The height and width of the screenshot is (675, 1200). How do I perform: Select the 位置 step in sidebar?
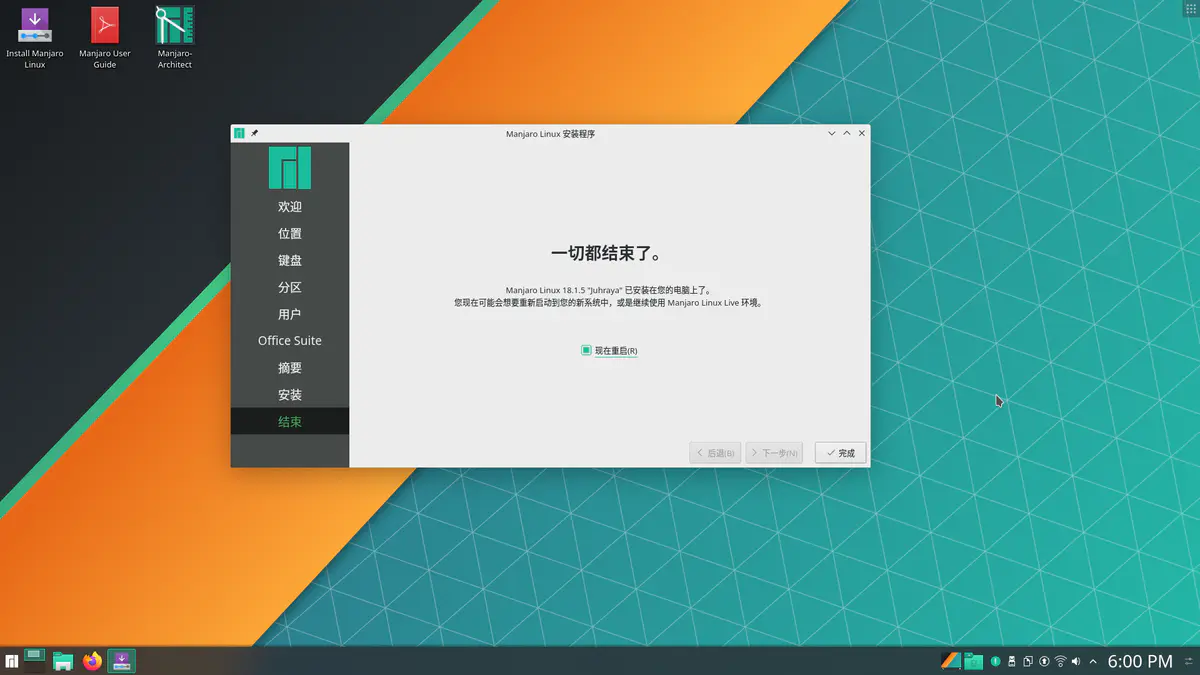point(290,233)
